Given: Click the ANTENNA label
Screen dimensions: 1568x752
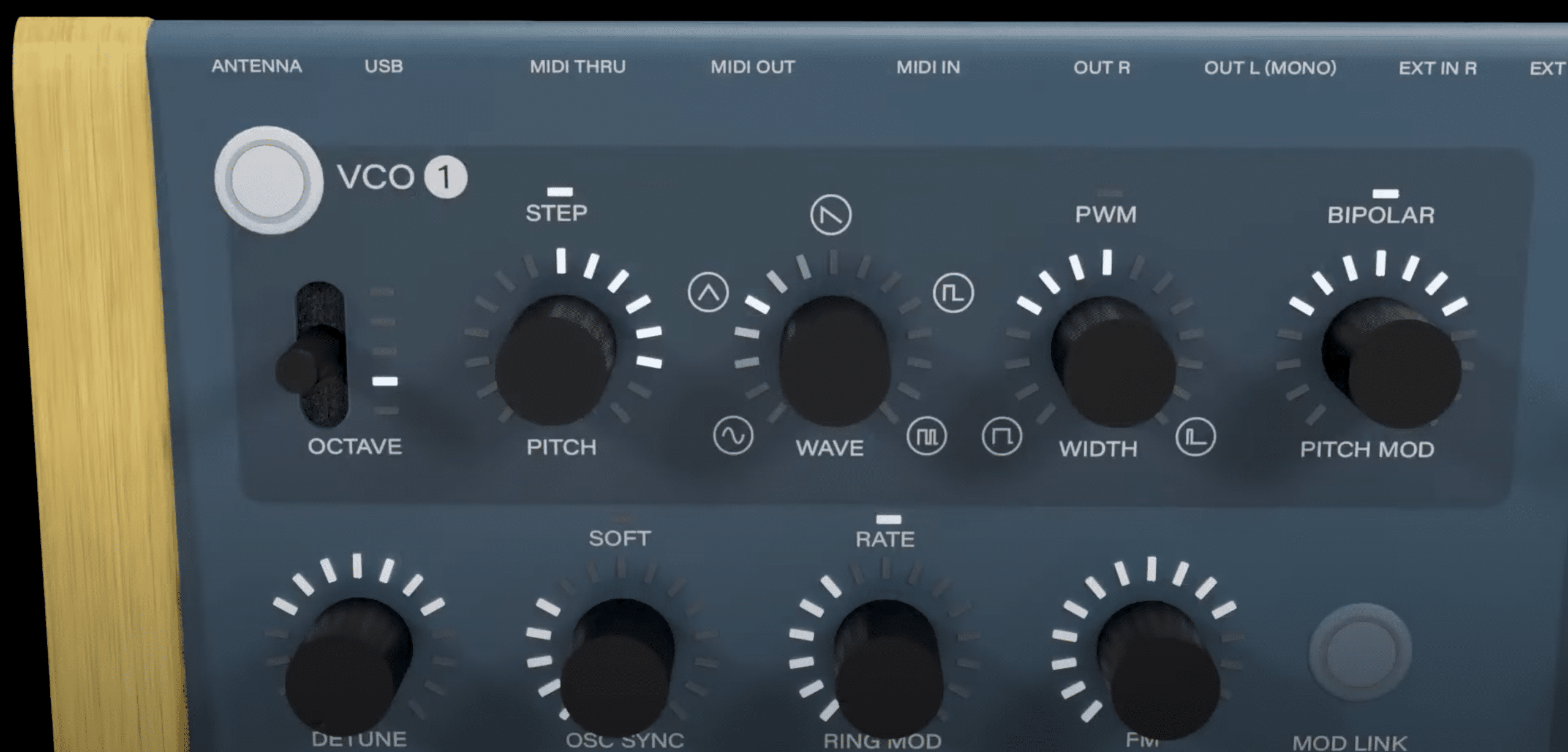Looking at the screenshot, I should pos(257,66).
